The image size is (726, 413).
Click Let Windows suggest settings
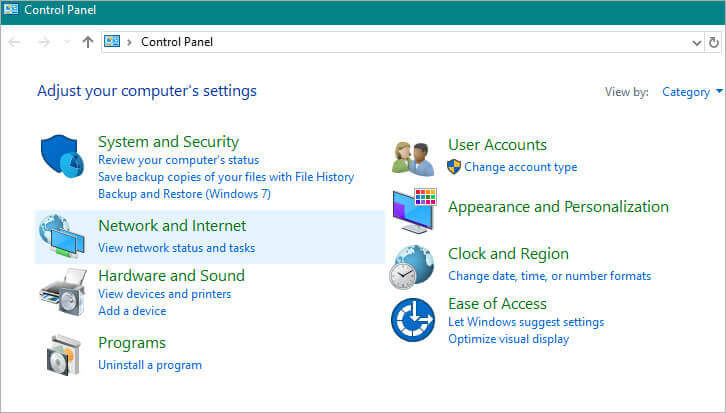(x=526, y=322)
